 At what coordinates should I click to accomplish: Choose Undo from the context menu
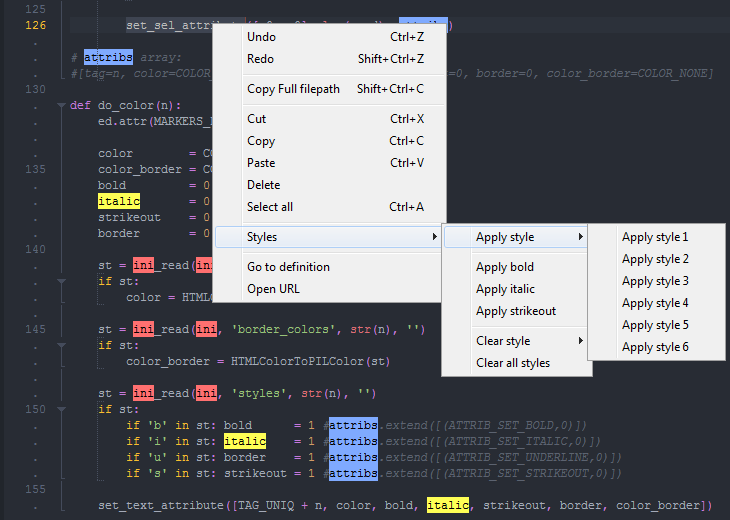[262, 37]
